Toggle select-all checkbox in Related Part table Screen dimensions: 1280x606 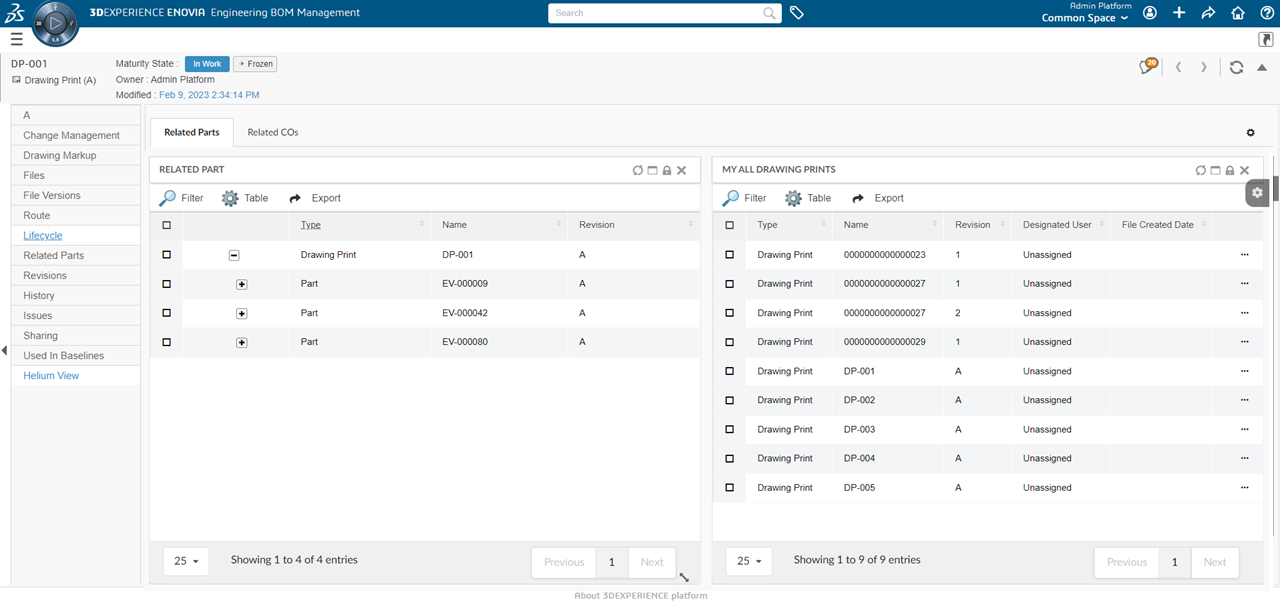[166, 226]
